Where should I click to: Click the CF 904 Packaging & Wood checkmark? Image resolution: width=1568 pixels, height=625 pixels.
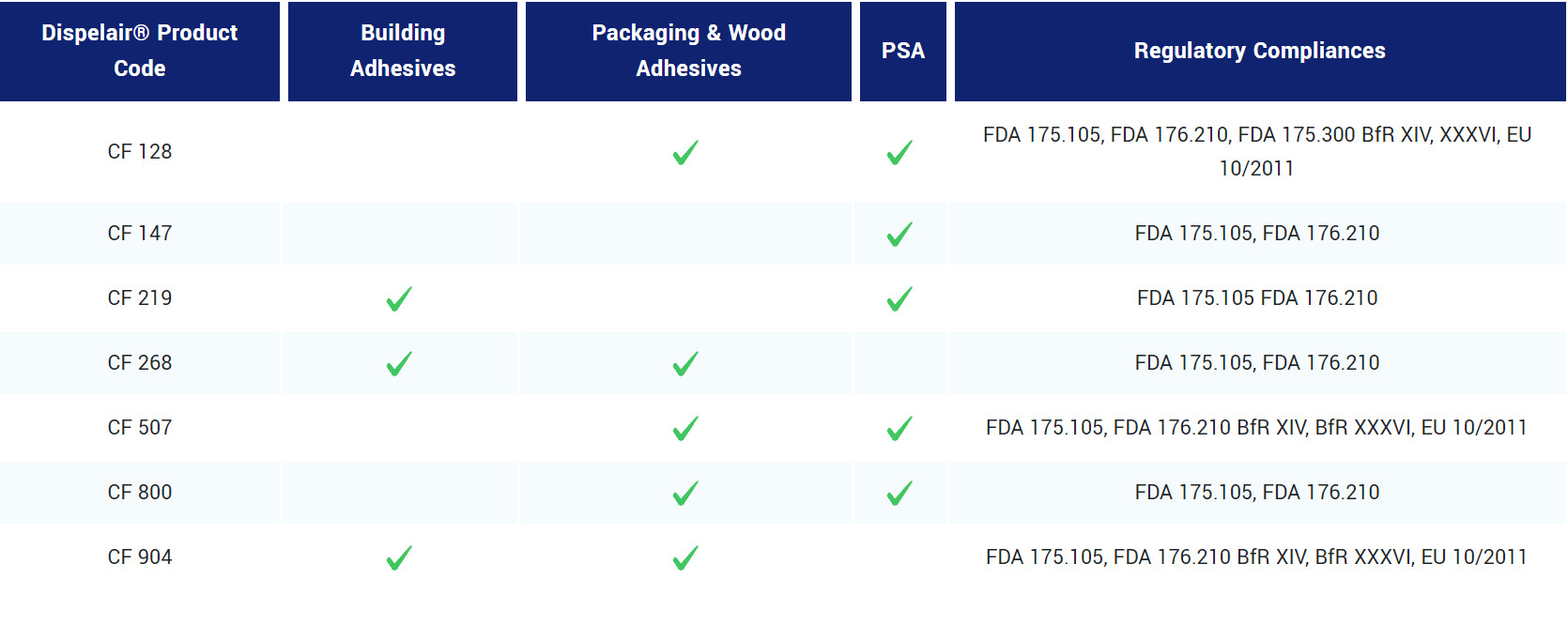point(685,557)
